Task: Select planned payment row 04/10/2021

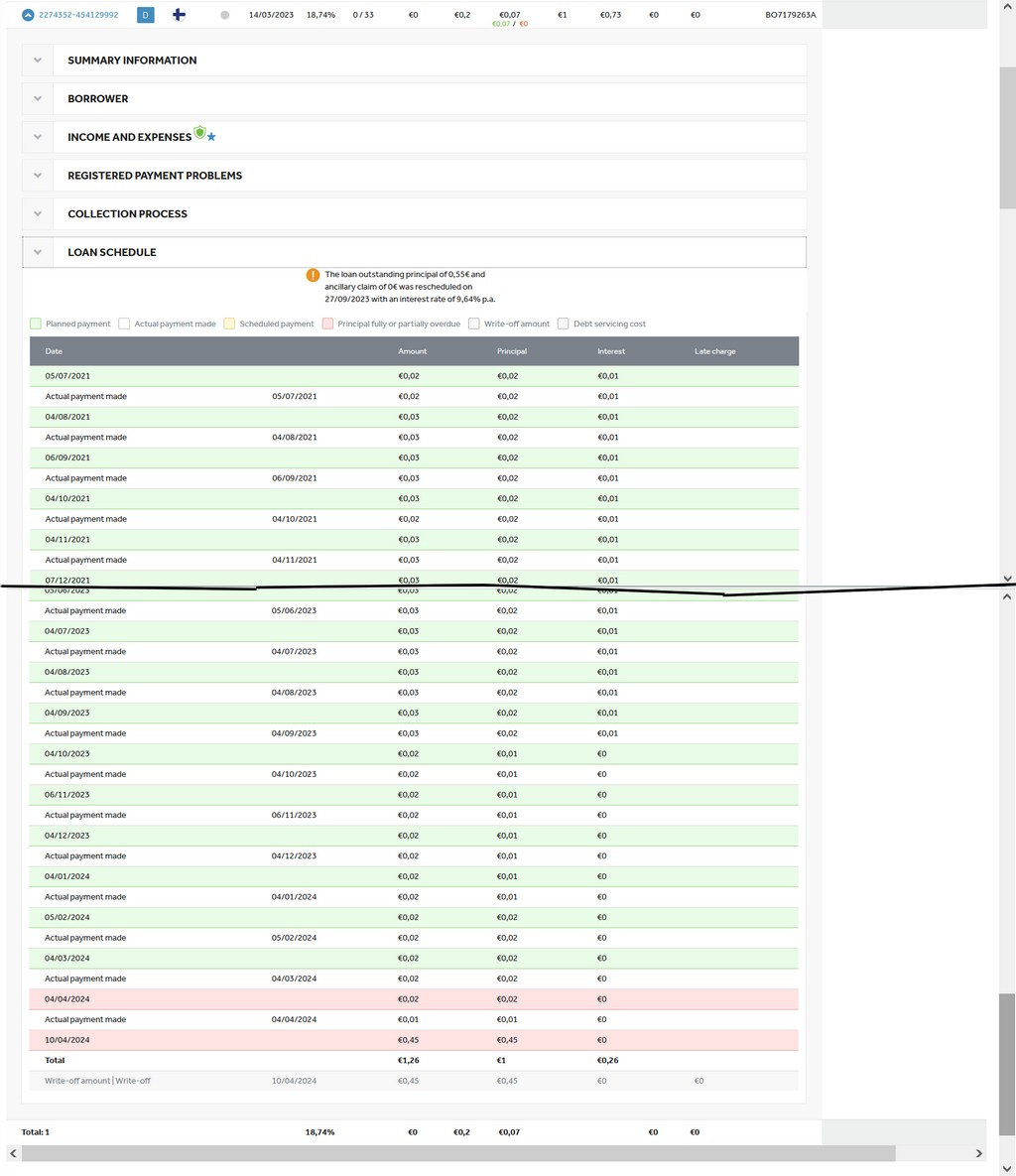Action: [x=414, y=499]
